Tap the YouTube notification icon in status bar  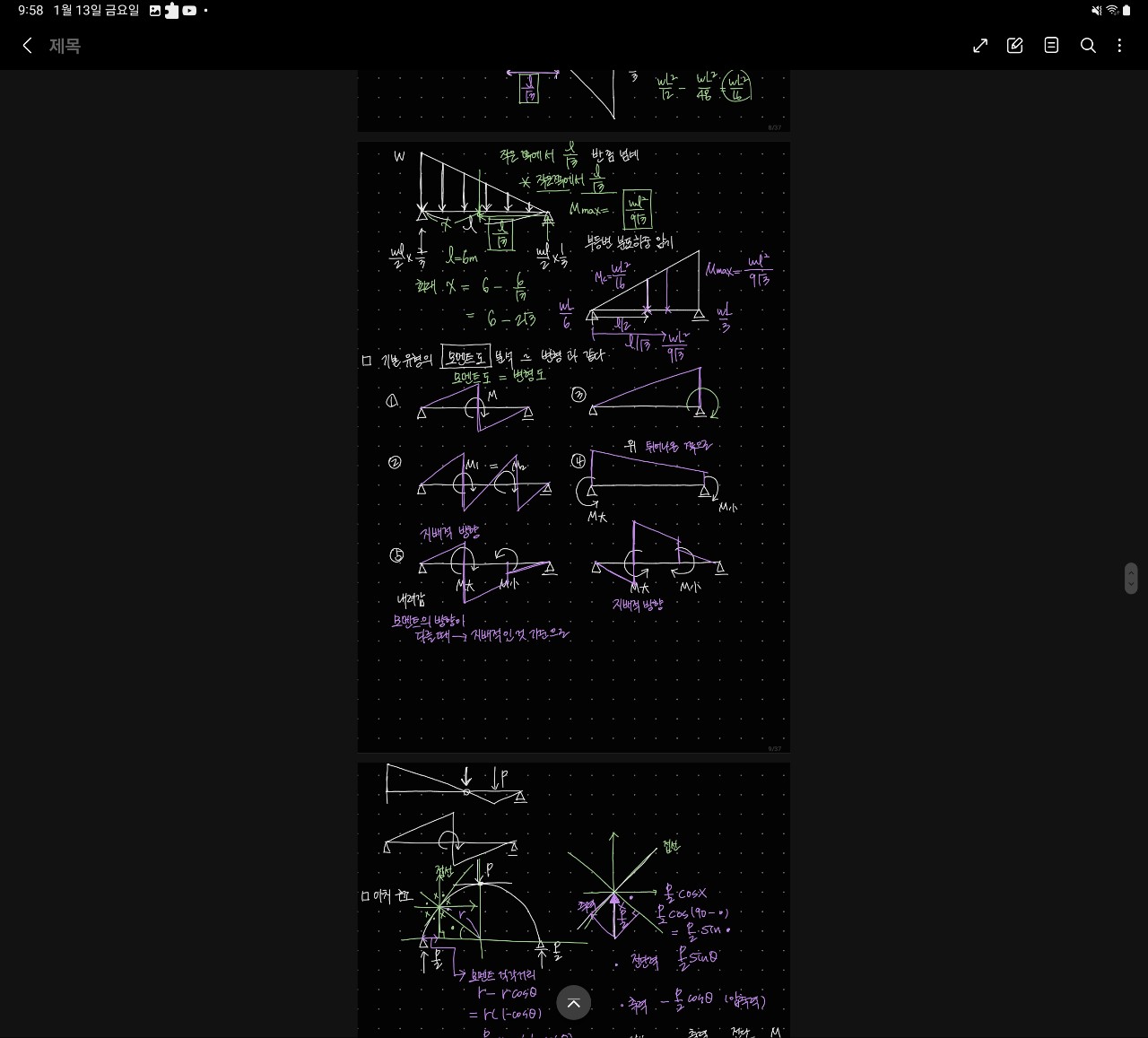[x=189, y=11]
